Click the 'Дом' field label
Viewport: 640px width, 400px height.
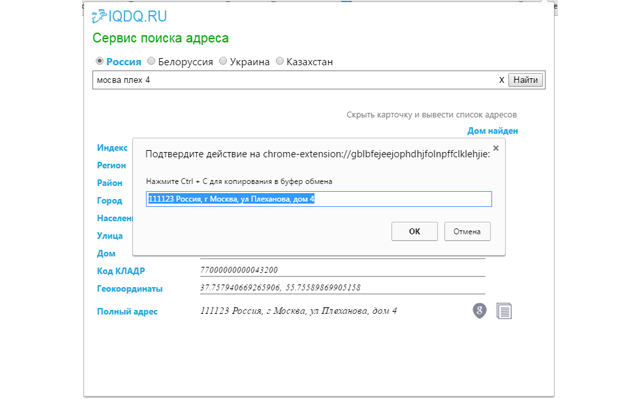coord(106,253)
